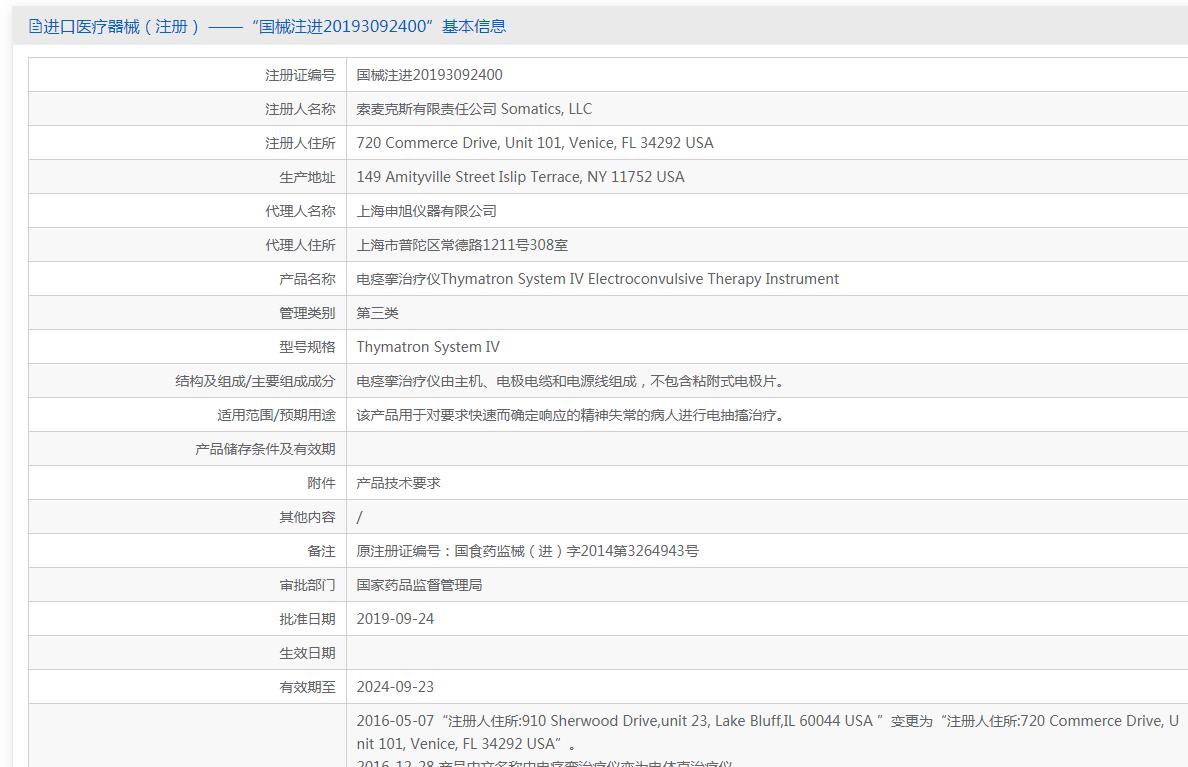Screen dimensions: 1188x767
Task: Click the 其他内容 label
Action: pyautogui.click(x=307, y=518)
